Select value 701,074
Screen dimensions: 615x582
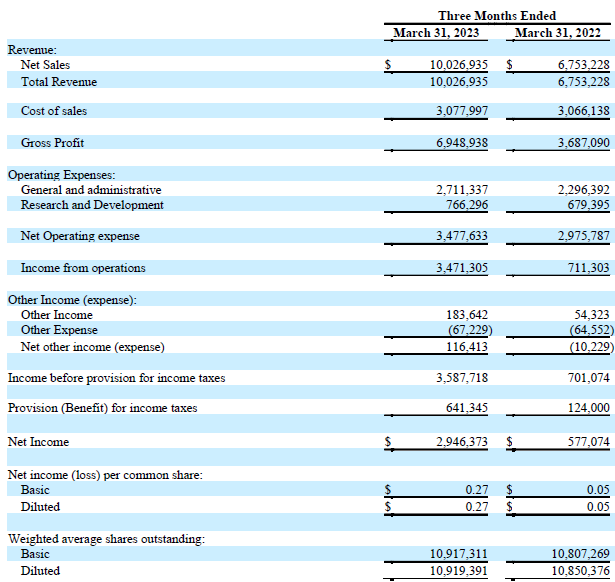click(589, 378)
